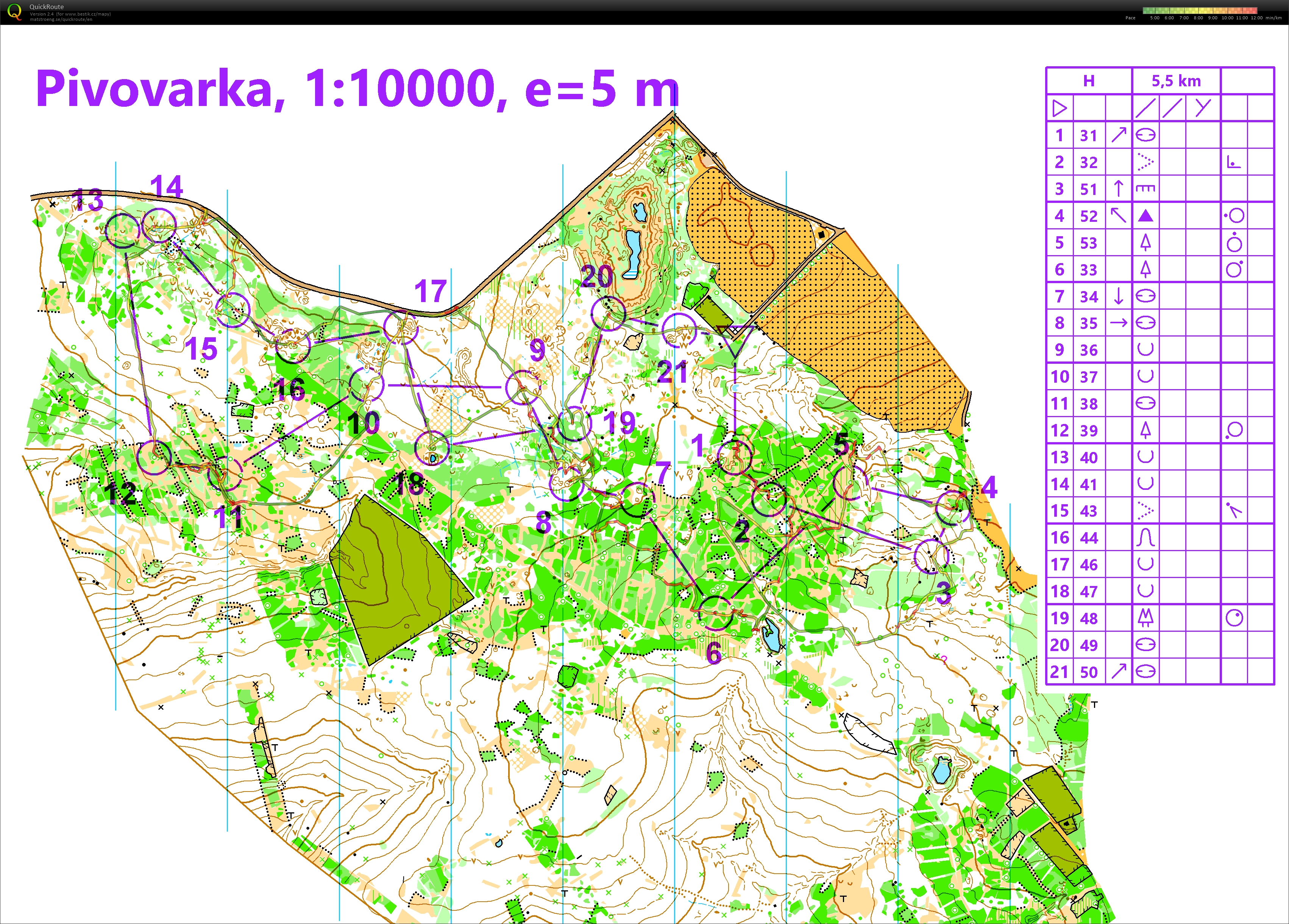The width and height of the screenshot is (1289, 924).
Task: Click the start triangle symbol in control table
Action: tap(1060, 108)
